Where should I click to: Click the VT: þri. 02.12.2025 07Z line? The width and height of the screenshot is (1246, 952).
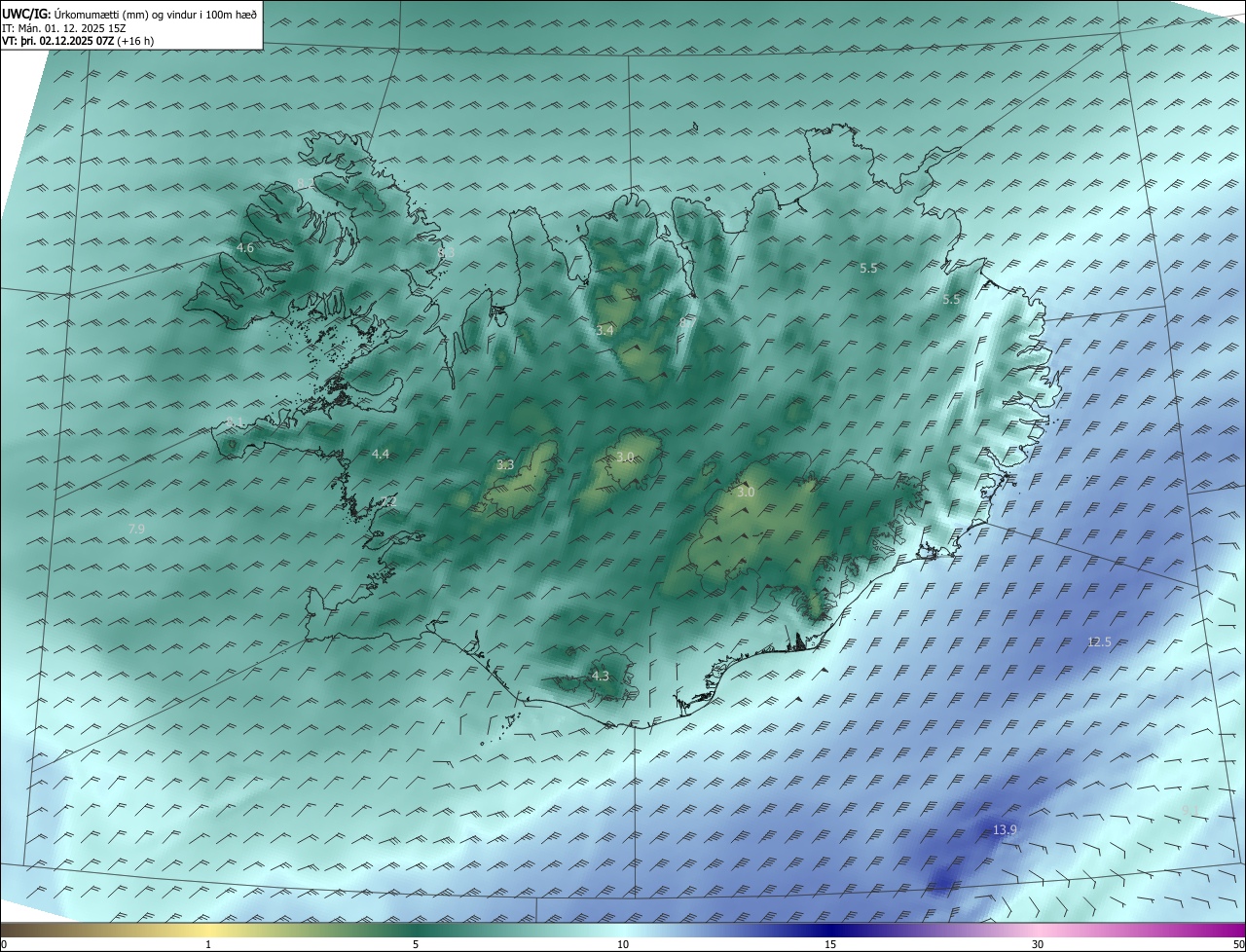point(78,41)
